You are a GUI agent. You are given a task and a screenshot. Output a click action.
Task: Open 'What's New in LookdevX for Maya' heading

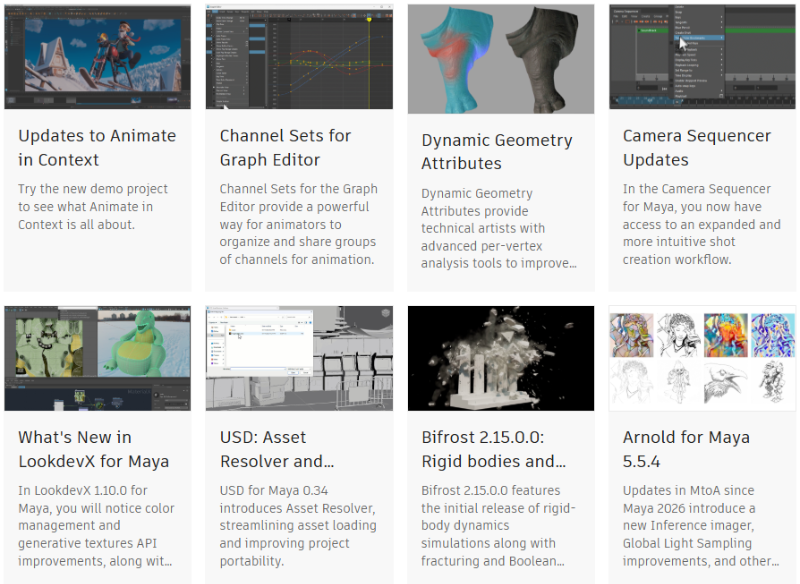click(94, 449)
